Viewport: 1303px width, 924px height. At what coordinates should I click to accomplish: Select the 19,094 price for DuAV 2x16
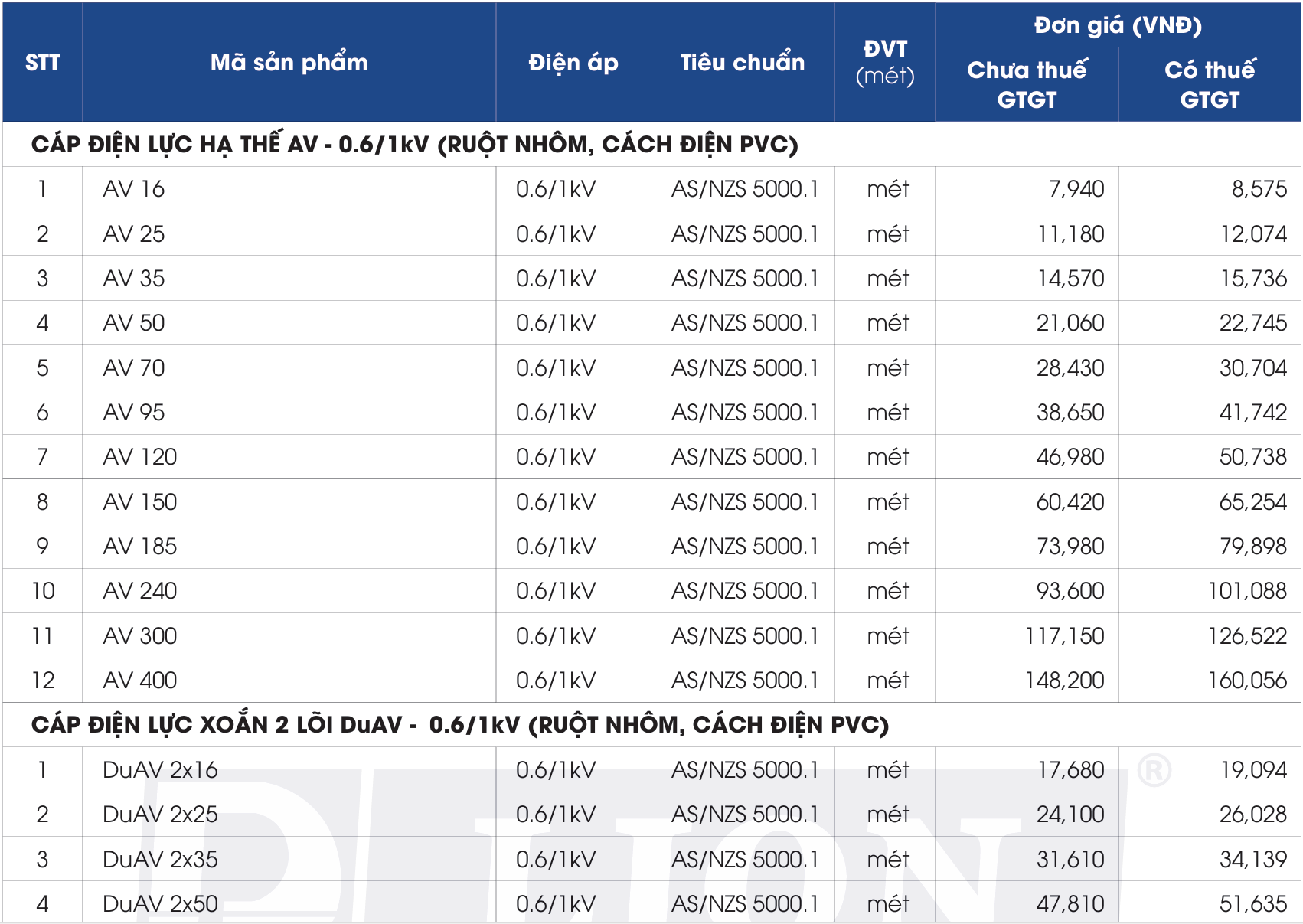(1253, 770)
